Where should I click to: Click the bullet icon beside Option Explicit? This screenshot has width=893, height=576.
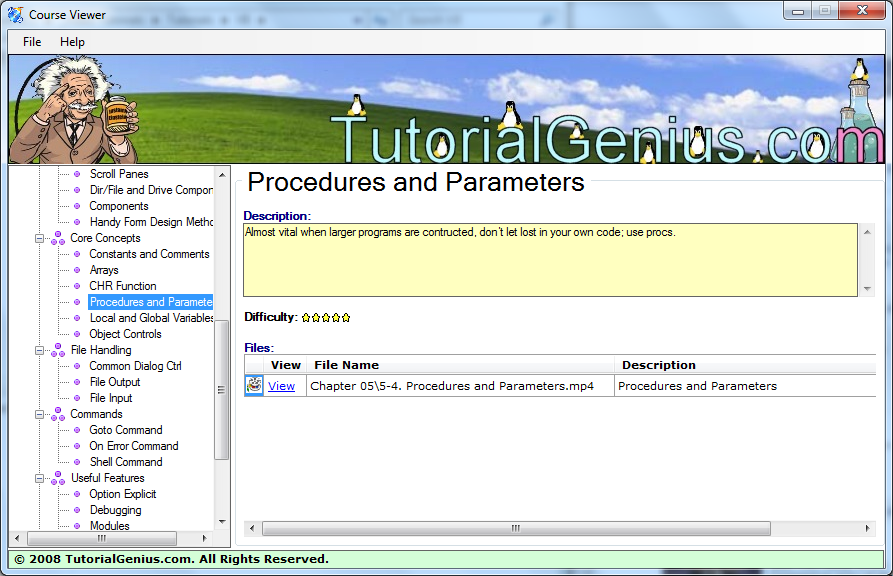(x=77, y=494)
